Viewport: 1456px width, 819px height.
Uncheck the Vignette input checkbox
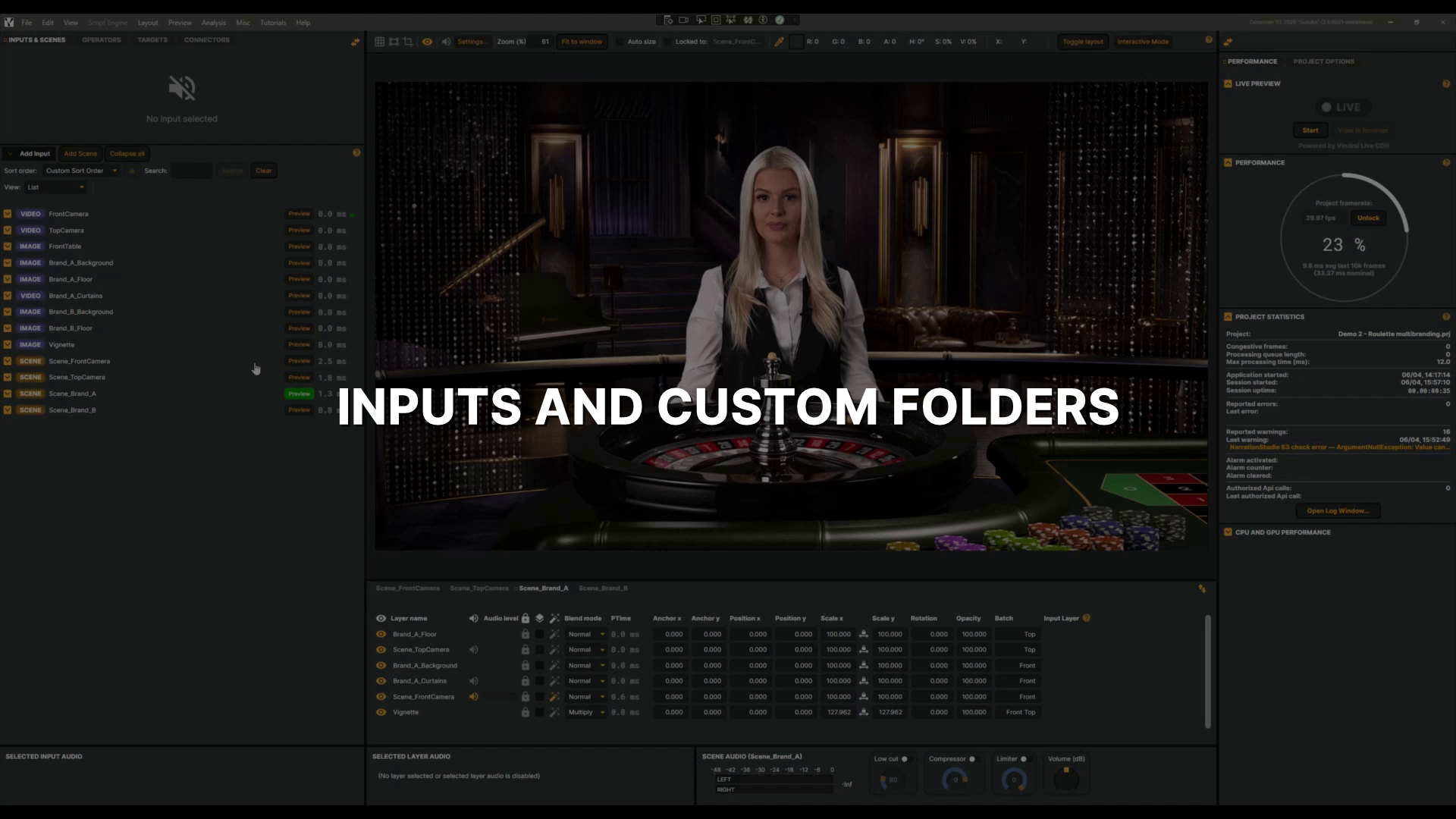click(8, 345)
